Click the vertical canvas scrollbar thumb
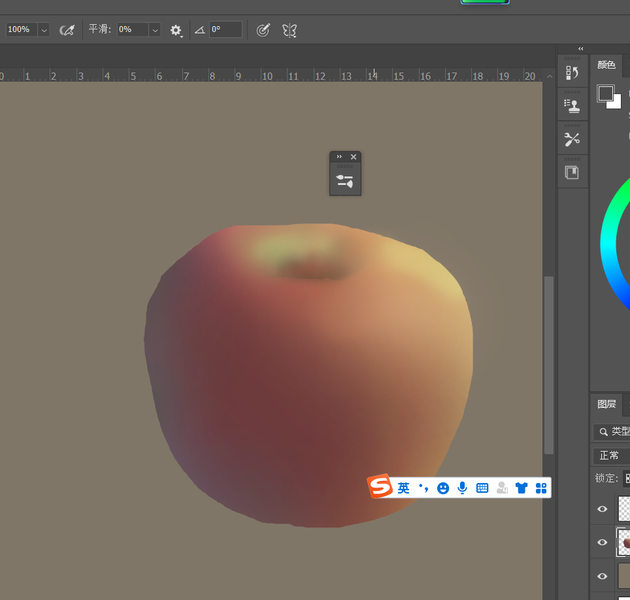The image size is (630, 600). pos(548,365)
